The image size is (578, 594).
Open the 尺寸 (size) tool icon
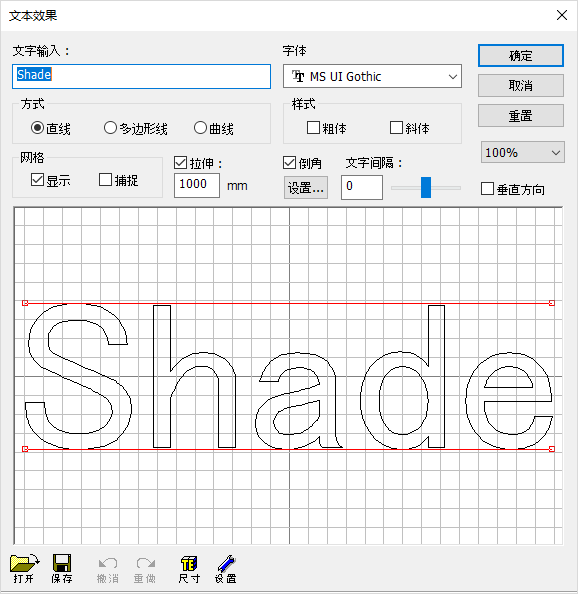[189, 563]
